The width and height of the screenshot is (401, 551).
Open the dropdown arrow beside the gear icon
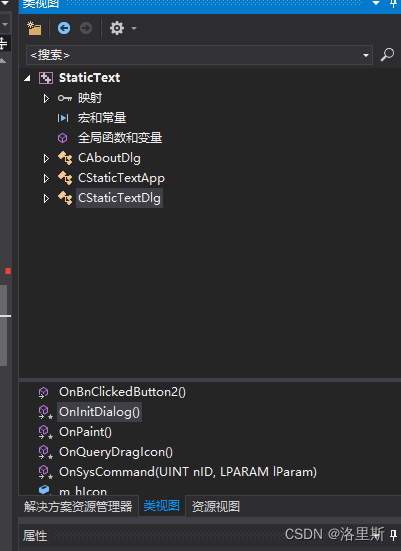point(134,28)
